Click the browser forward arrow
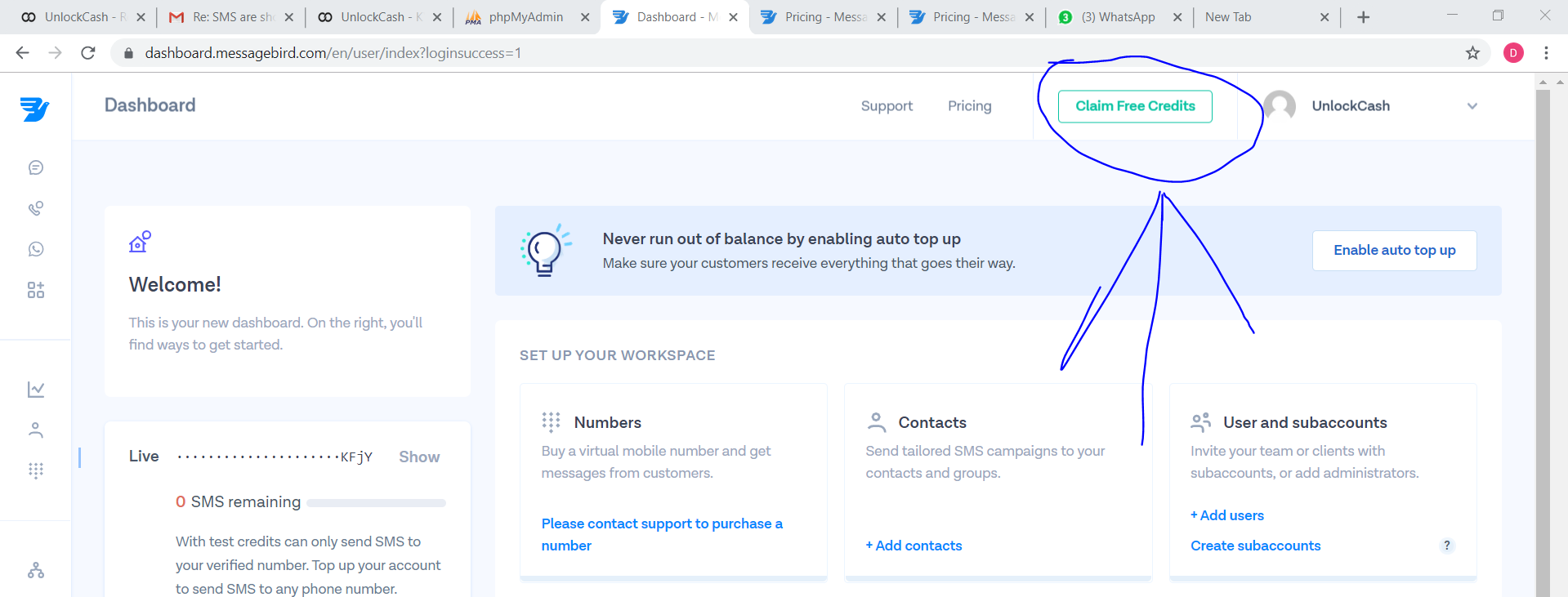1568x597 pixels. tap(55, 53)
